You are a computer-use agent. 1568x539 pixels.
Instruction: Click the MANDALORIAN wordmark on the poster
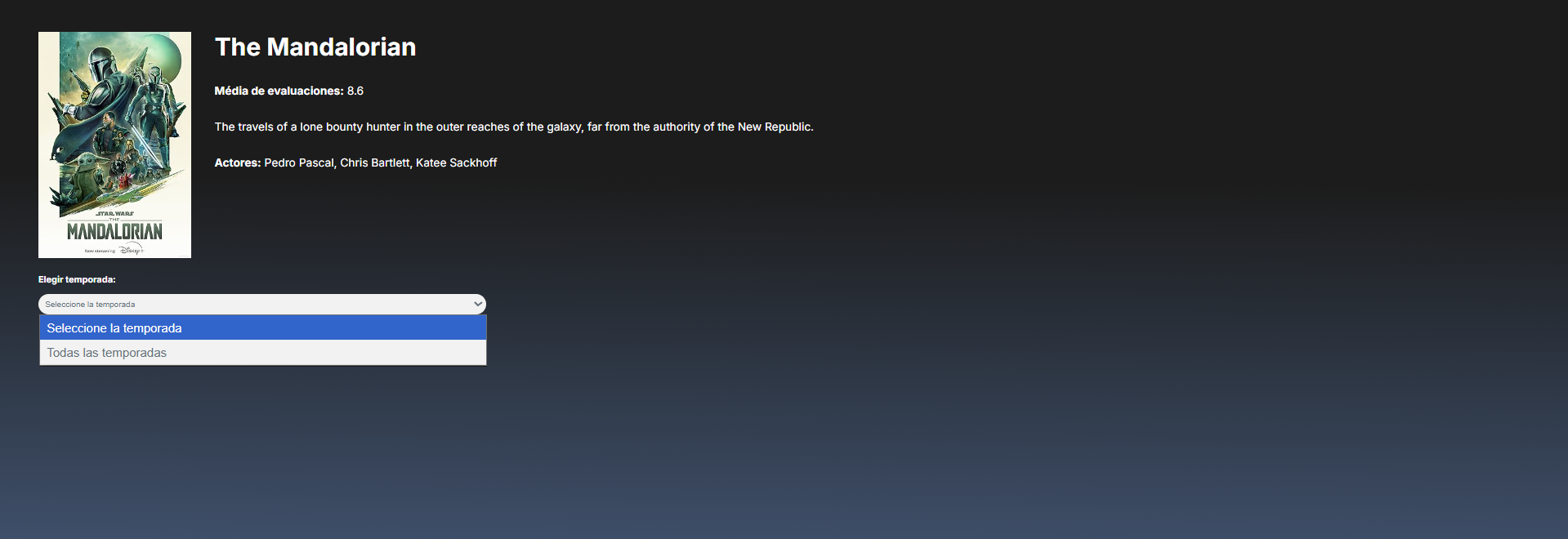(114, 231)
